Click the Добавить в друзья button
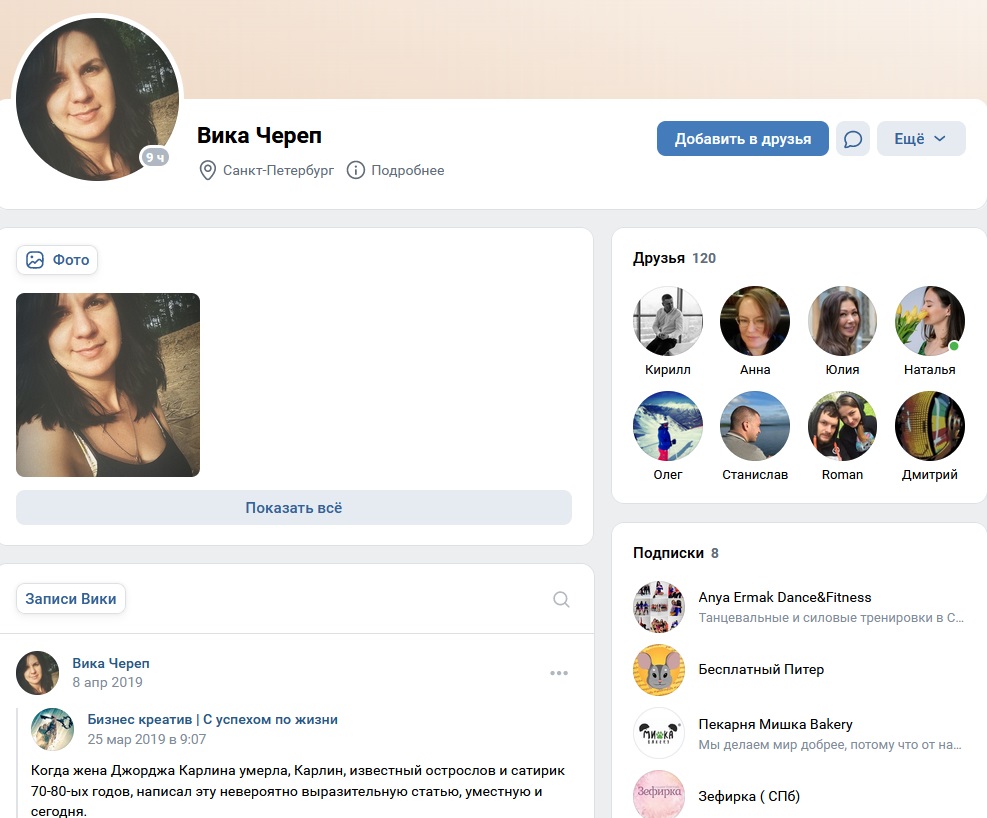 click(743, 138)
